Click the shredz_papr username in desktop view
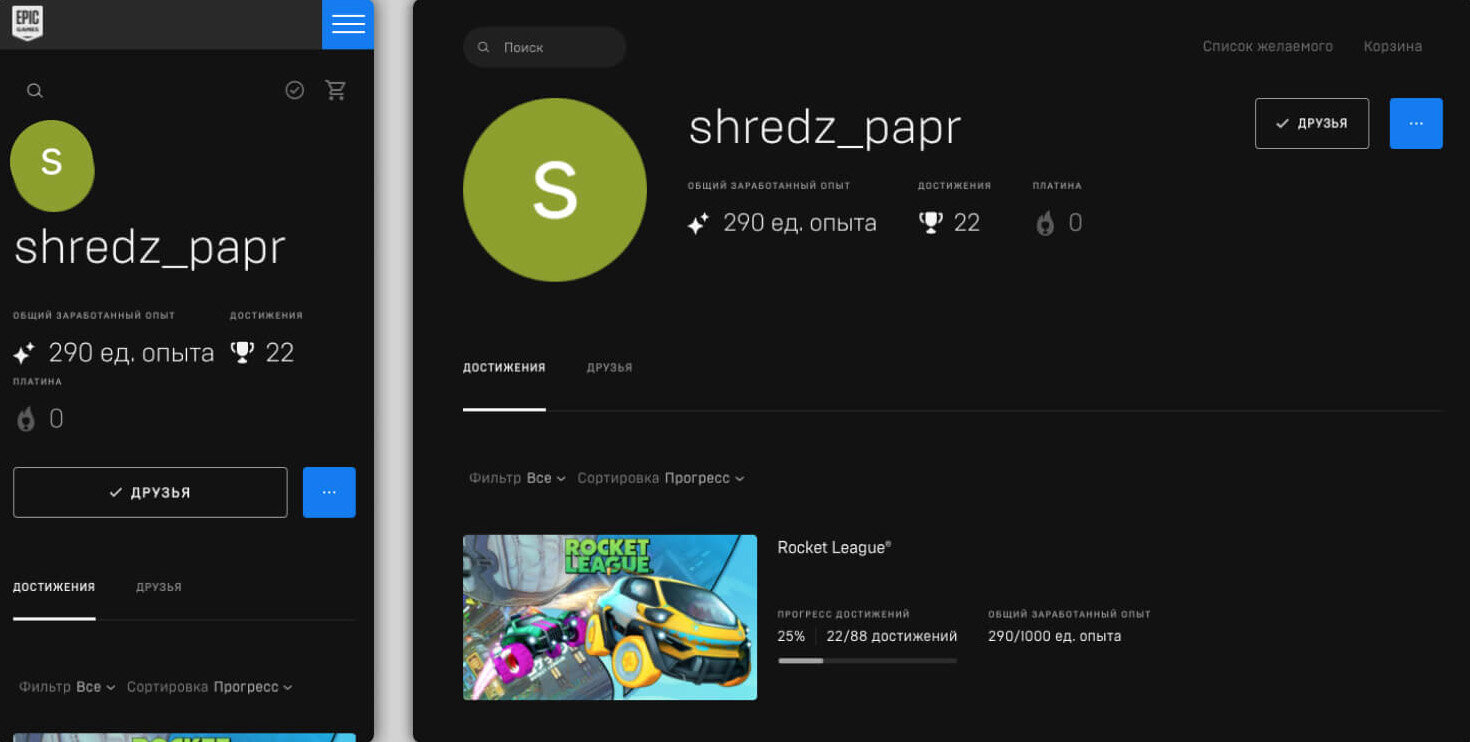Screen dimensions: 1470x742 coord(825,127)
